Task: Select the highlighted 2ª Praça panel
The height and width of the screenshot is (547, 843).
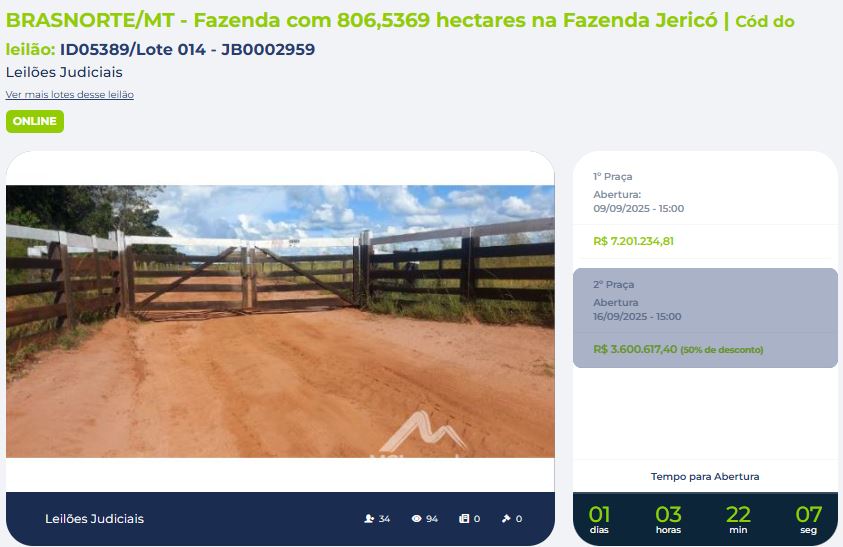Action: click(705, 318)
